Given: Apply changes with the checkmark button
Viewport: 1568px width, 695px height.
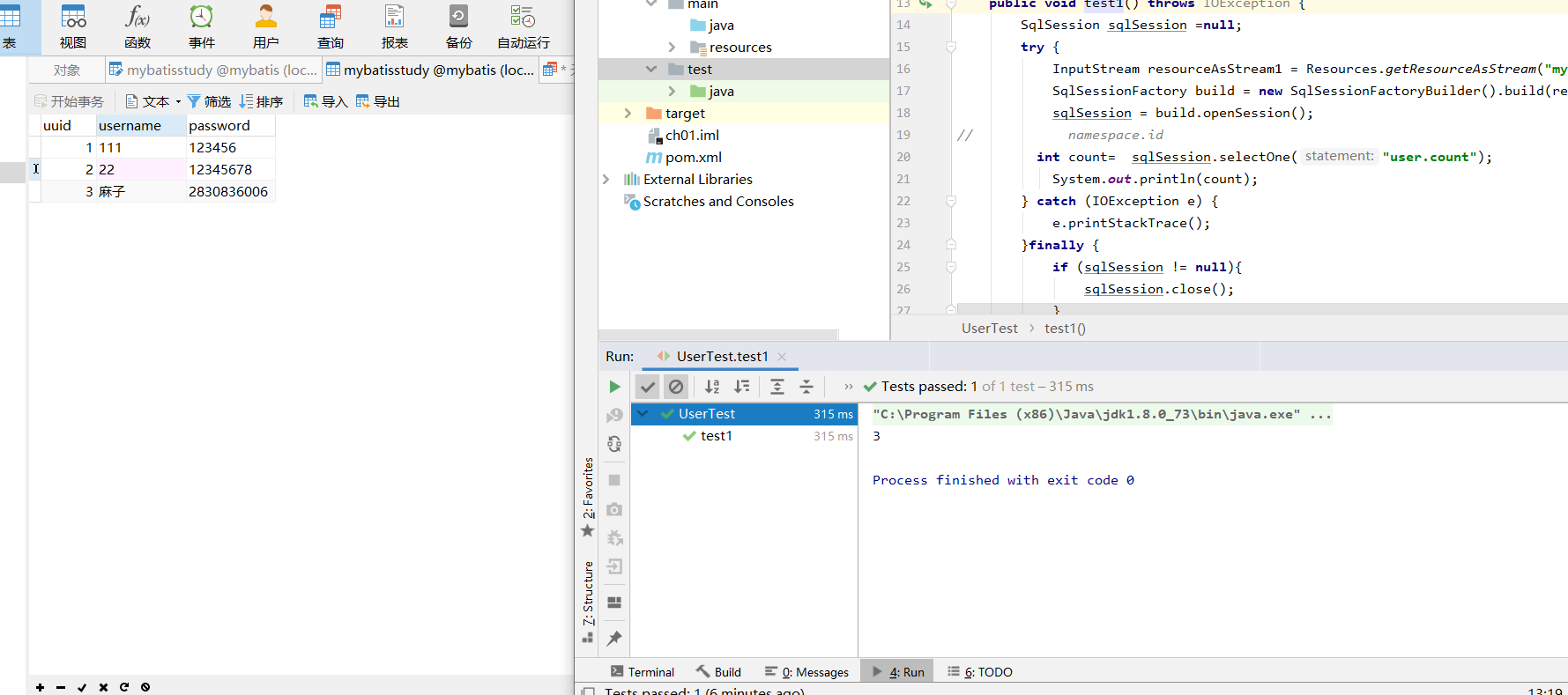Looking at the screenshot, I should point(82,687).
